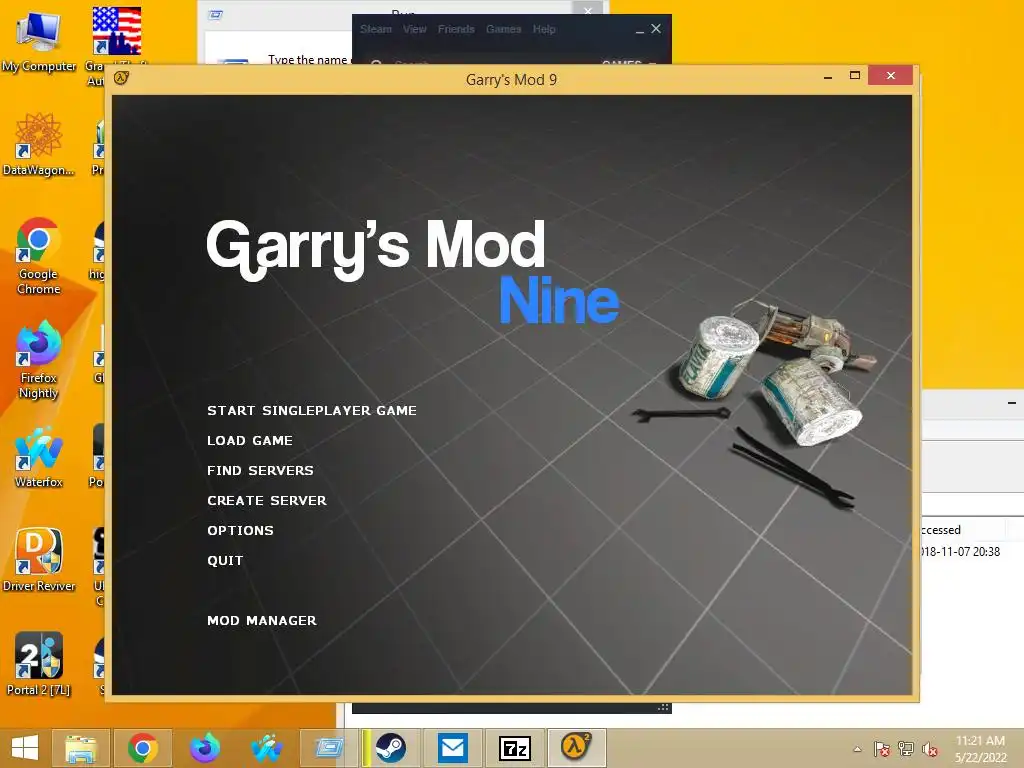Select Firefox Nightly desktop shortcut
This screenshot has width=1024, height=768.
tap(39, 360)
